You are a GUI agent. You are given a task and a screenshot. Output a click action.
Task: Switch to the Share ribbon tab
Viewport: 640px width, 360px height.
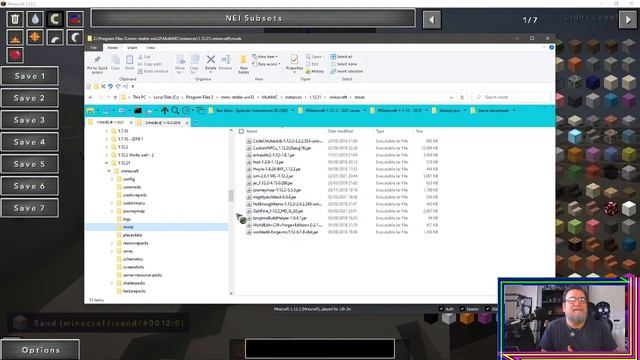132,48
